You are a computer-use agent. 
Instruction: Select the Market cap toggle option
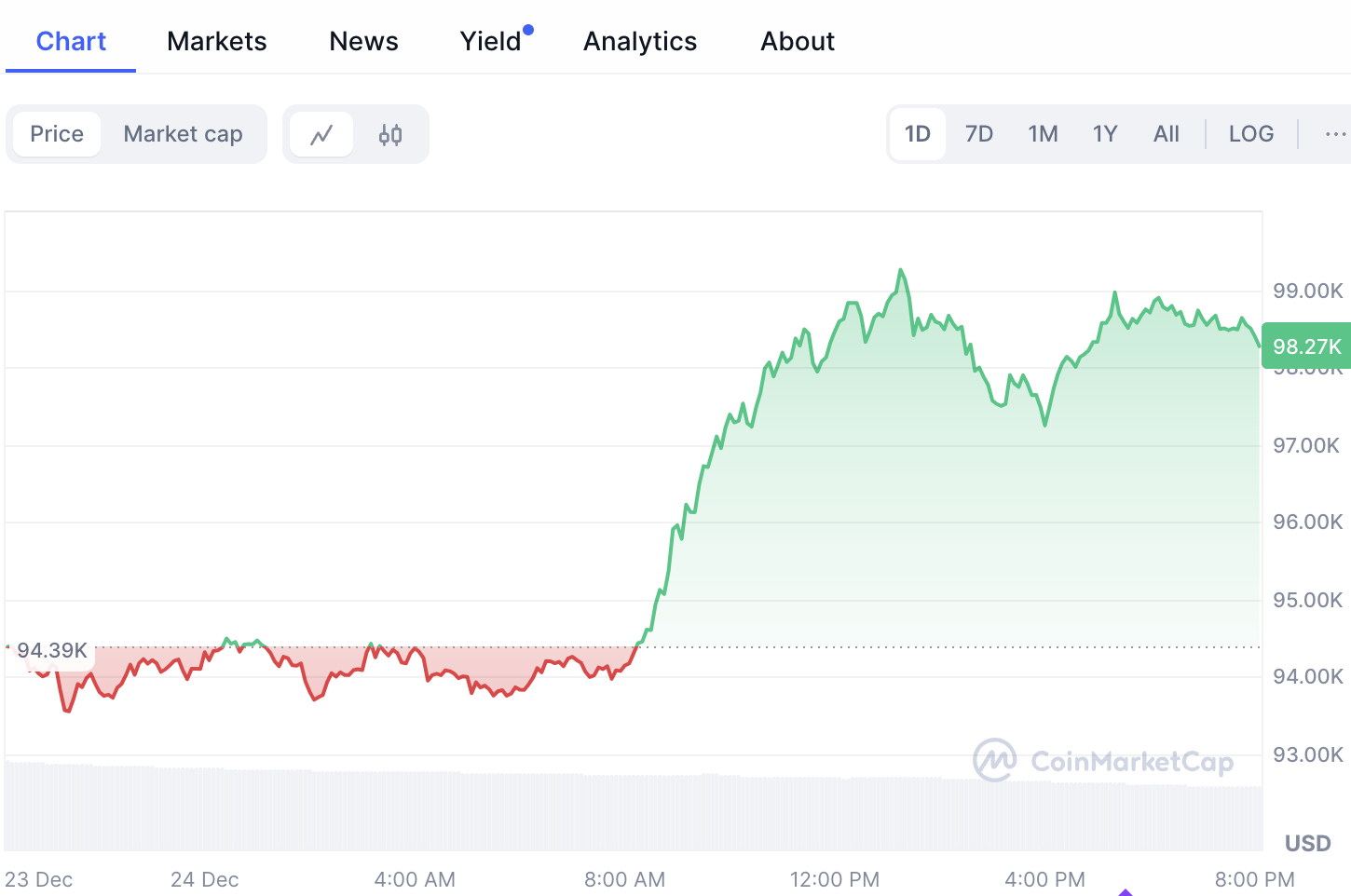(x=183, y=134)
